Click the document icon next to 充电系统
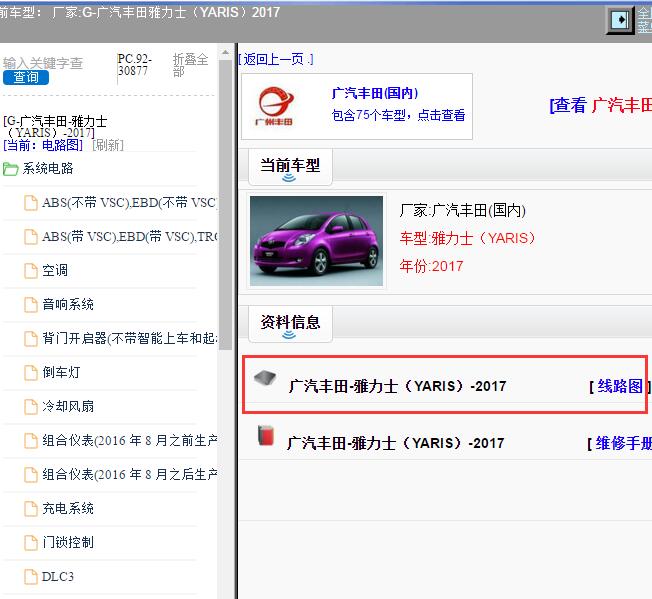Screen dimensions: 652x599 point(31,509)
